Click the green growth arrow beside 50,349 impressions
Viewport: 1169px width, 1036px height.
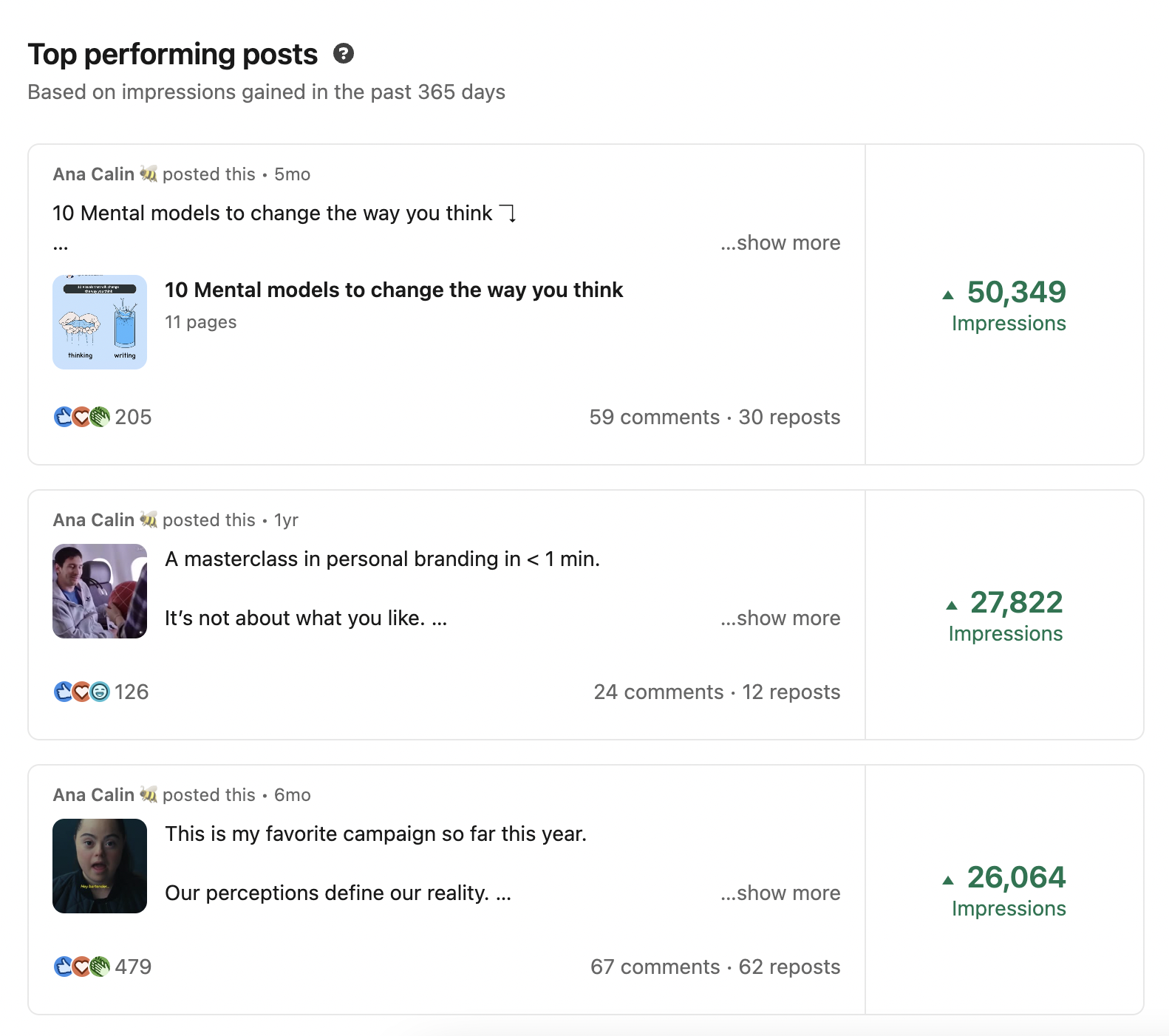950,293
